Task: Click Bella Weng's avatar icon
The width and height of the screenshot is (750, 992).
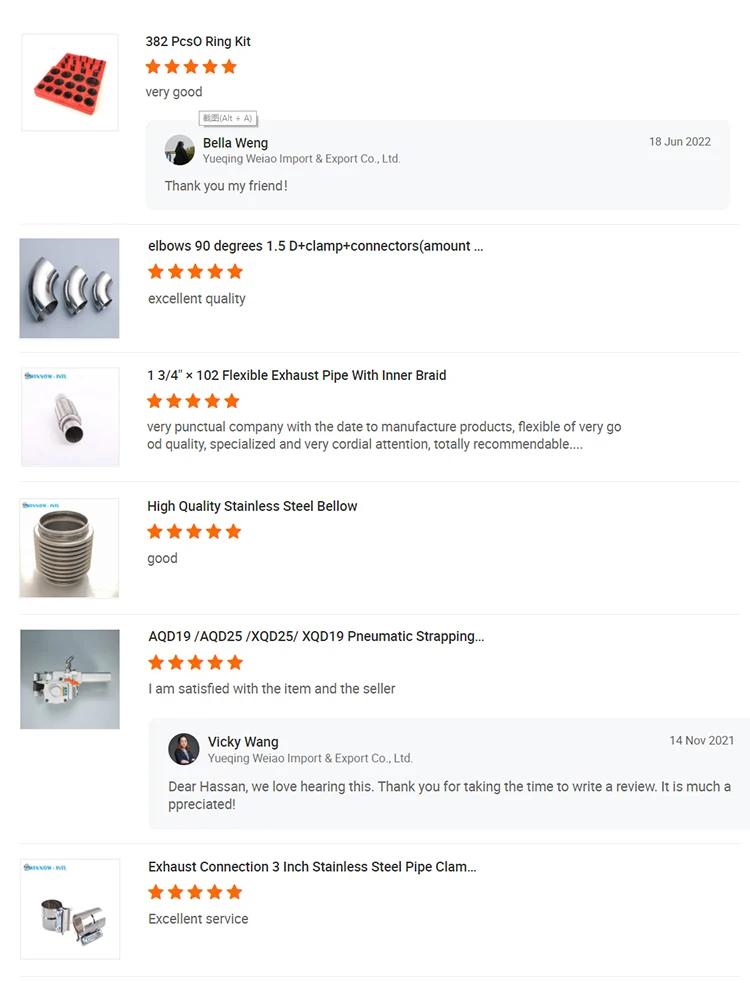Action: coord(180,150)
